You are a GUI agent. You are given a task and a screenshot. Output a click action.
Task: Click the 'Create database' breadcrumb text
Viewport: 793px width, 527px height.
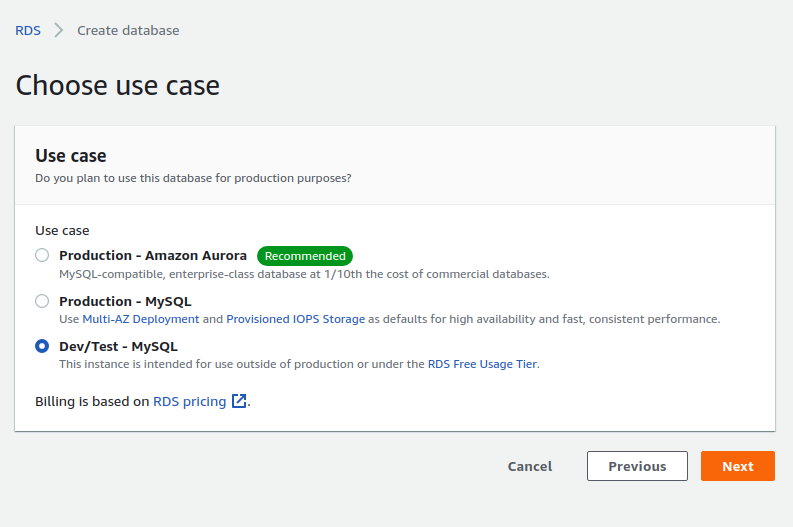point(128,30)
